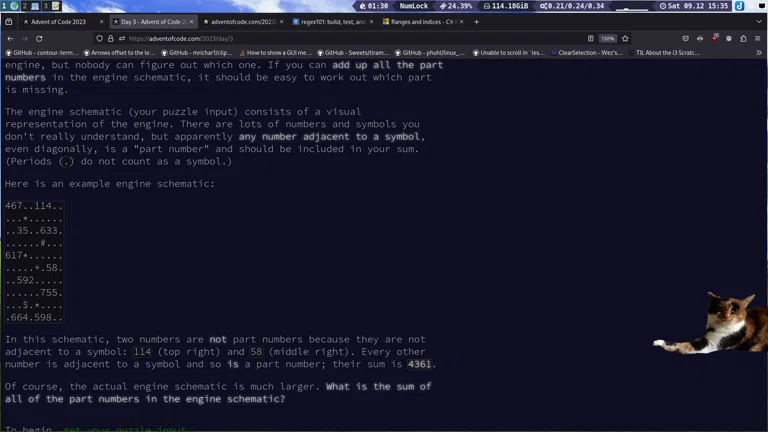
Task: Save page to Pocket icon
Action: pos(685,39)
